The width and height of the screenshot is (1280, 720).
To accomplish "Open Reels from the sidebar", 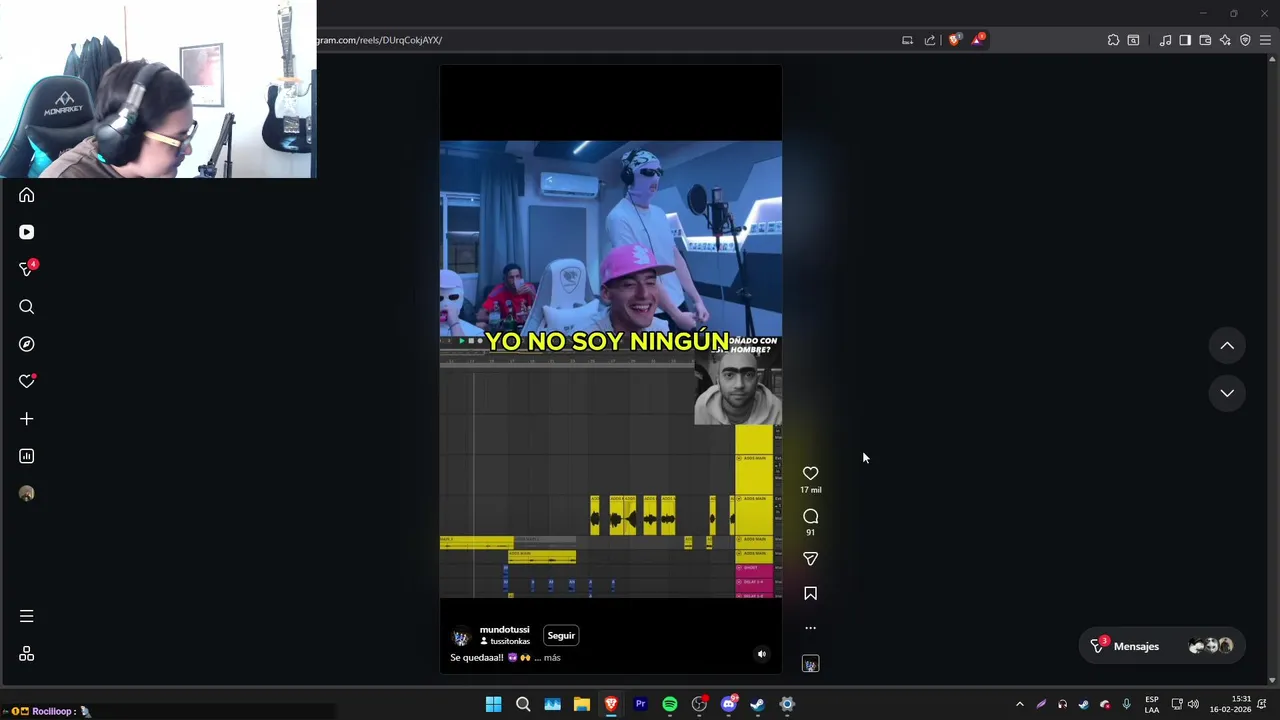I will tap(27, 232).
